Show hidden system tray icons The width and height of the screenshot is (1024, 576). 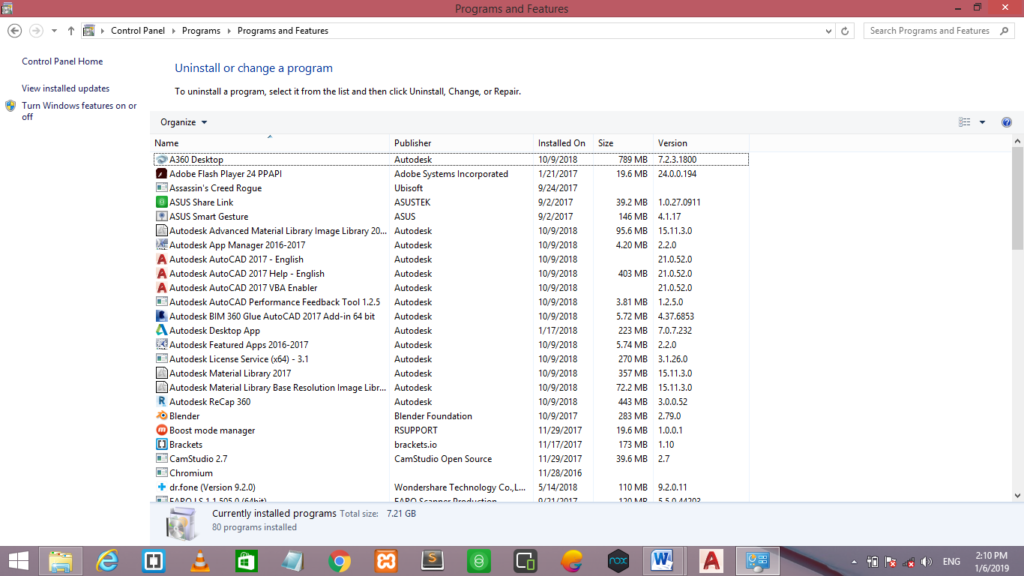[854, 562]
